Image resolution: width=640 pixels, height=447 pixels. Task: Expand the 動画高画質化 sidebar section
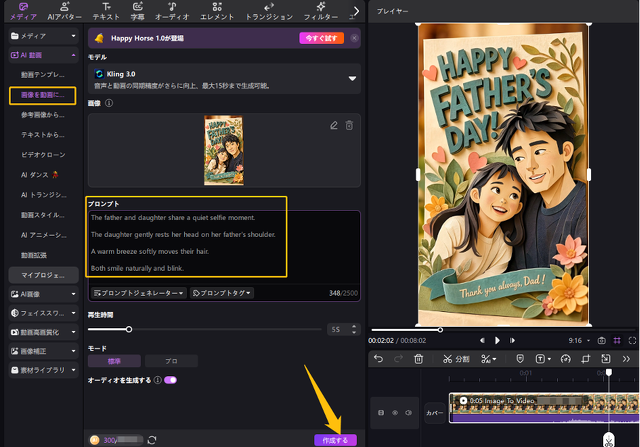click(43, 332)
